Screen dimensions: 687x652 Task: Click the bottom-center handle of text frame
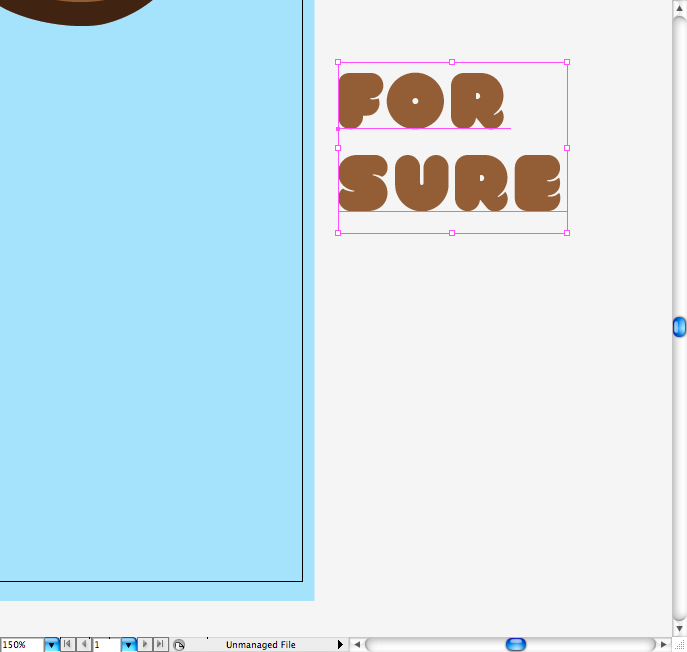(x=452, y=233)
